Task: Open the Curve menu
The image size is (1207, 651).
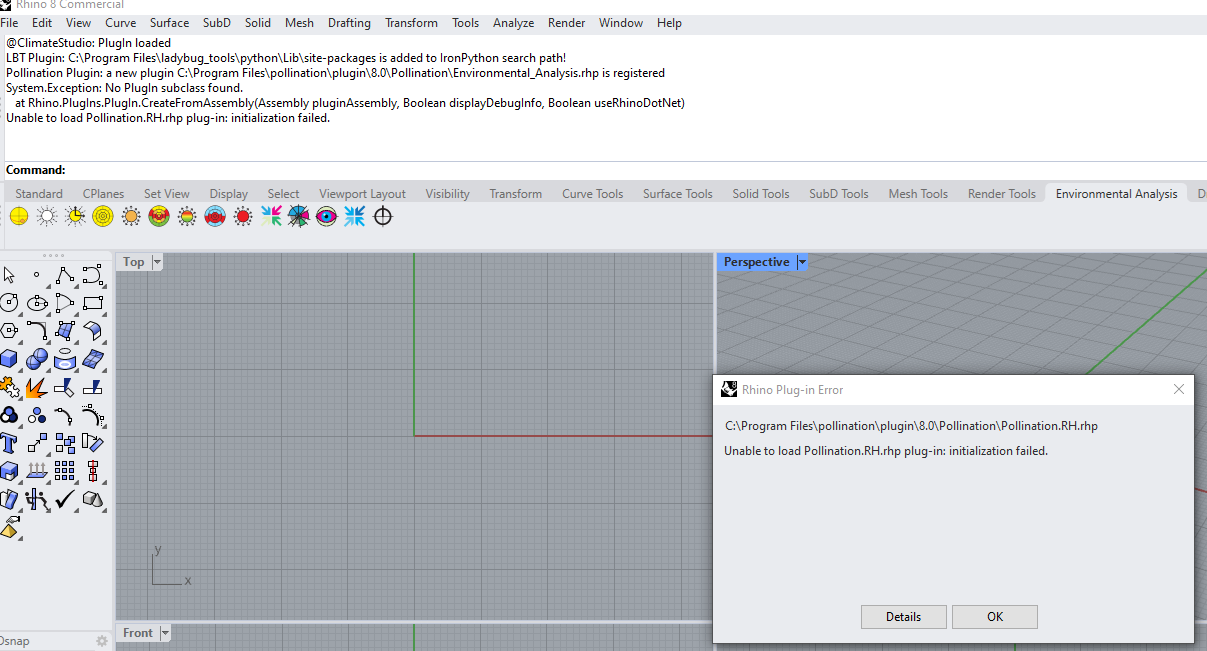Action: 121,23
